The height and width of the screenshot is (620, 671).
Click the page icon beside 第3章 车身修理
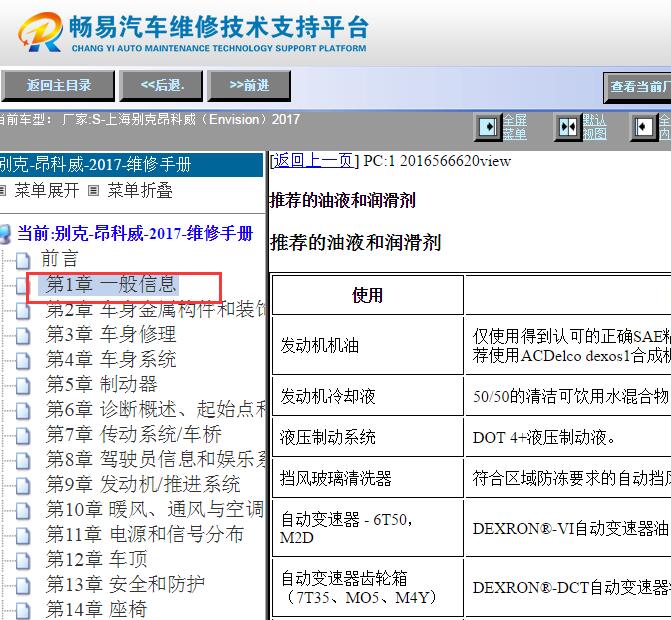[23, 336]
